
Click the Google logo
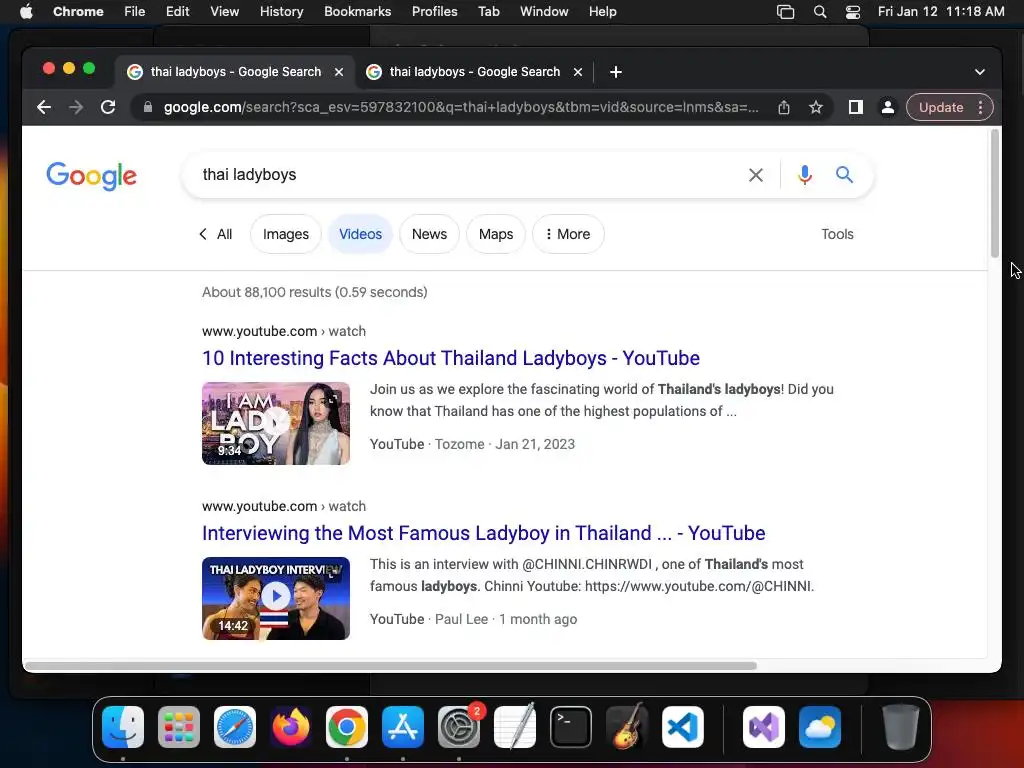[x=91, y=175]
